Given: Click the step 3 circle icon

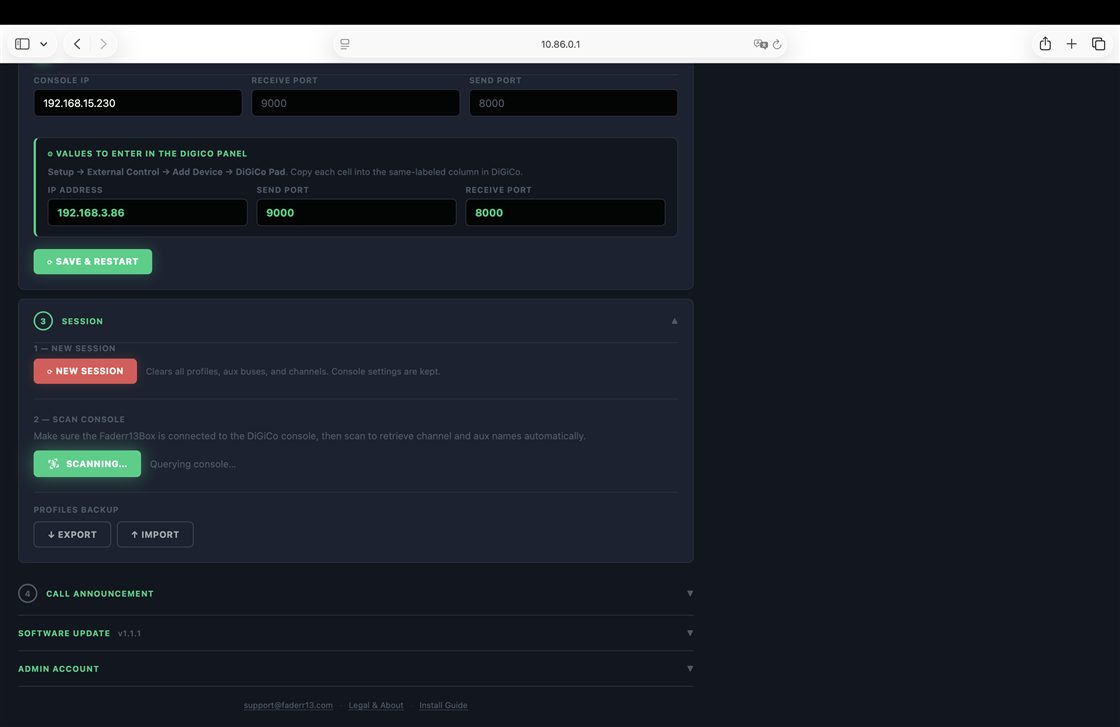Looking at the screenshot, I should 43,321.
